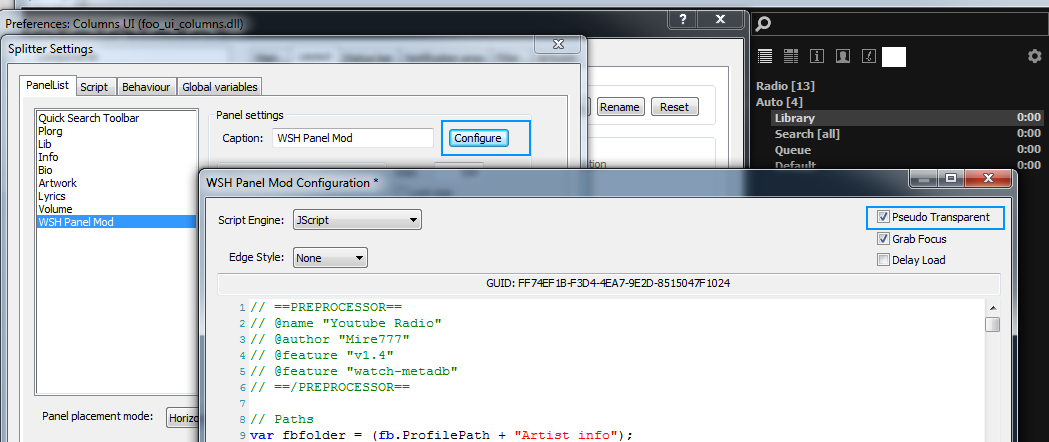
Task: Open the settings gear icon
Action: [1034, 57]
